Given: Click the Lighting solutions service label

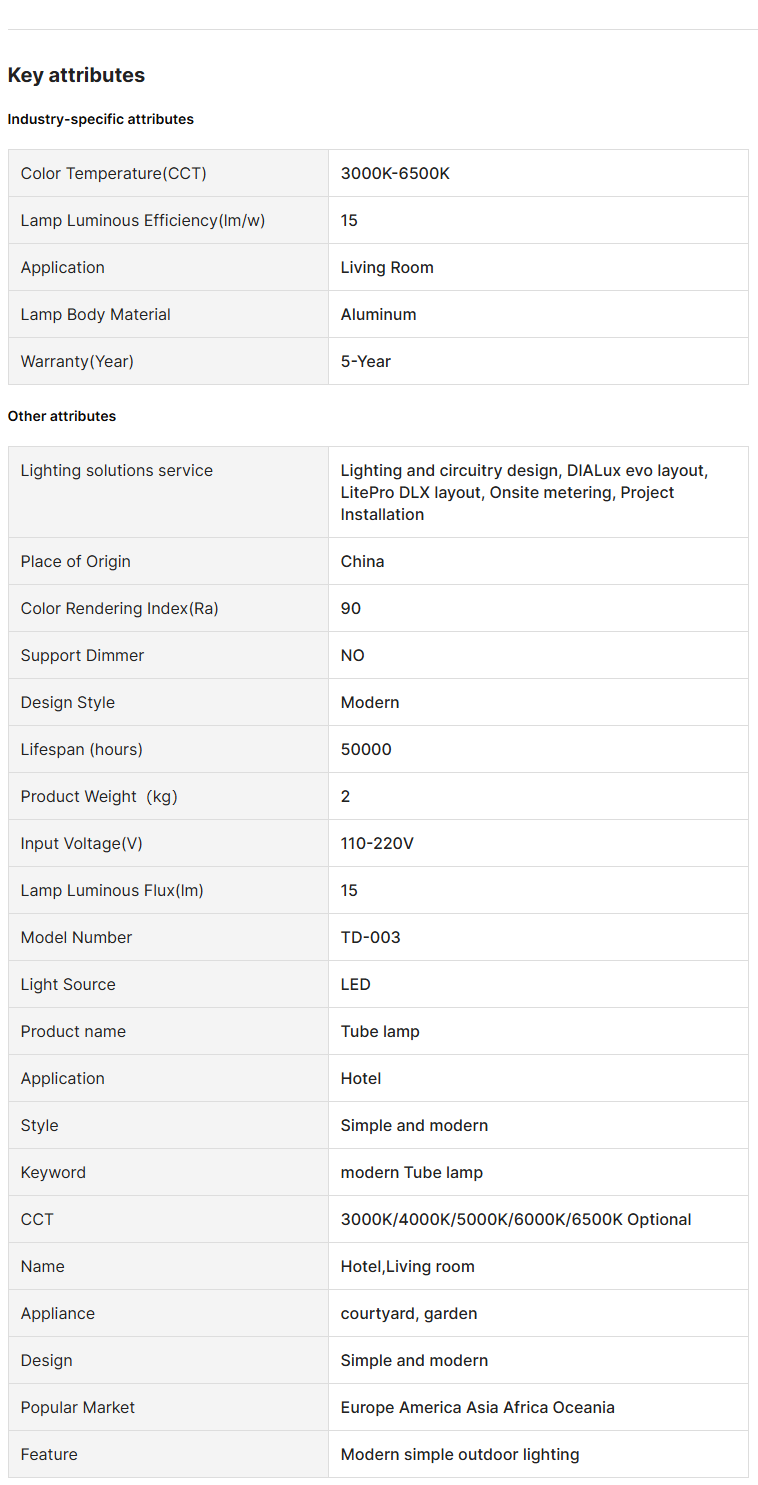Looking at the screenshot, I should pos(117,470).
